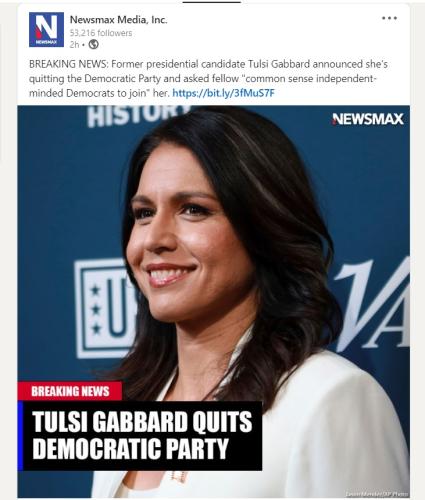Click the globe public visibility icon

pos(94,44)
